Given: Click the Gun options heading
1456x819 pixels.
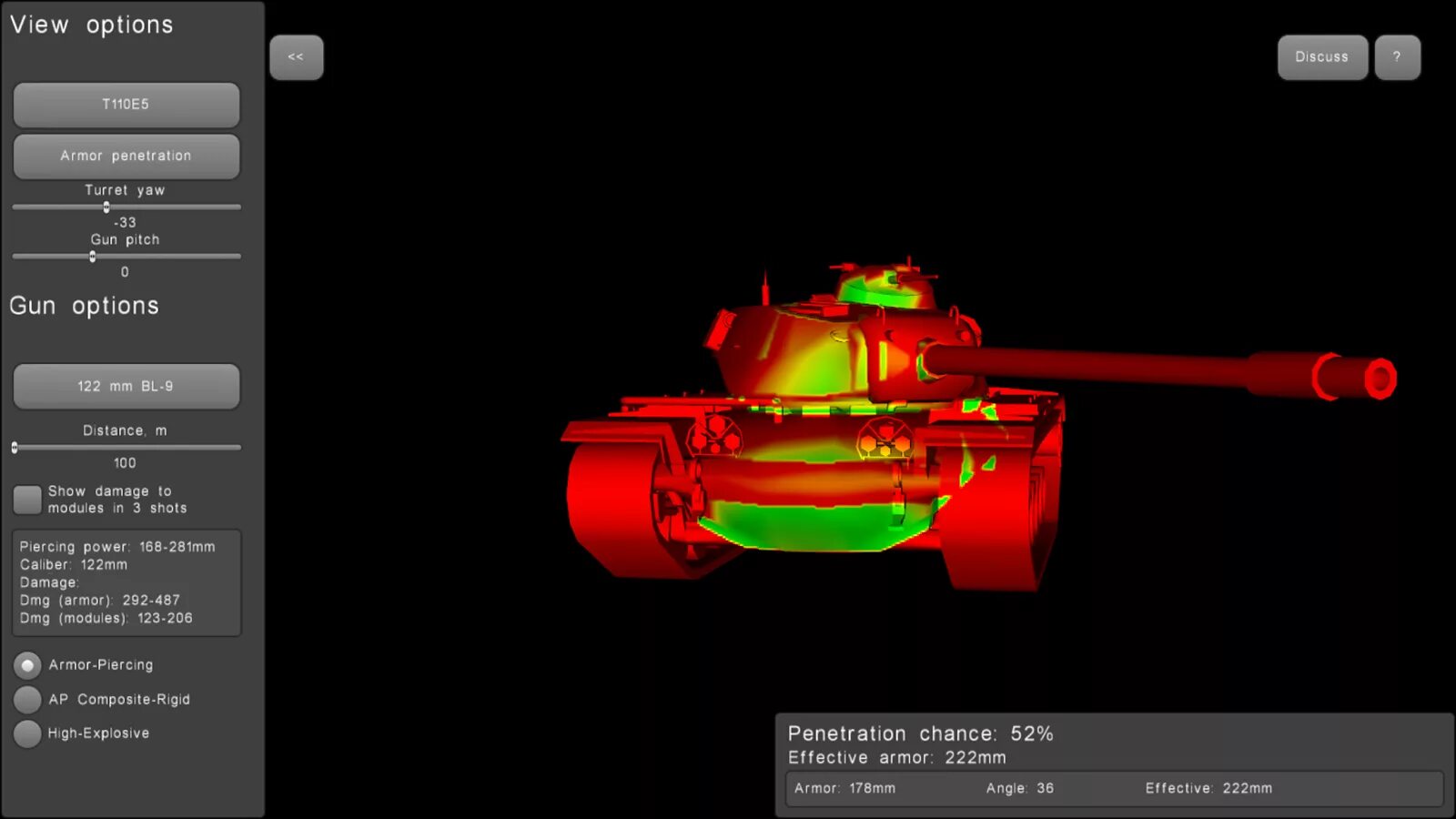Looking at the screenshot, I should point(84,307).
